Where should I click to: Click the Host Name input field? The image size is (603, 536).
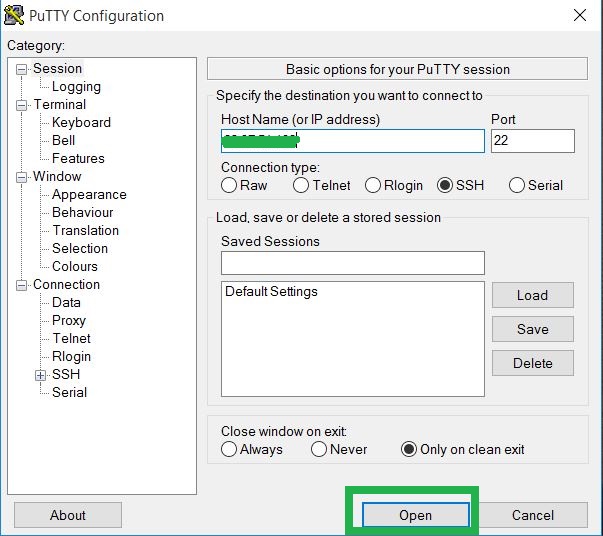tap(352, 141)
